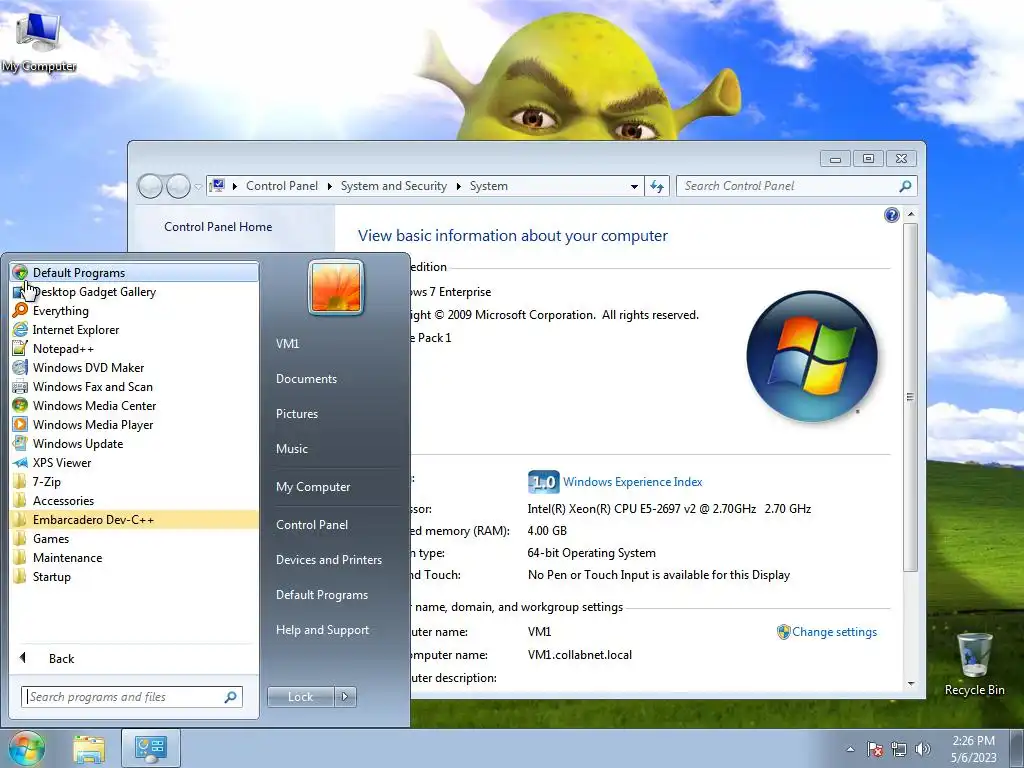Select the Control Panel taskbar button
Screen dimensions: 1024x768
point(150,749)
